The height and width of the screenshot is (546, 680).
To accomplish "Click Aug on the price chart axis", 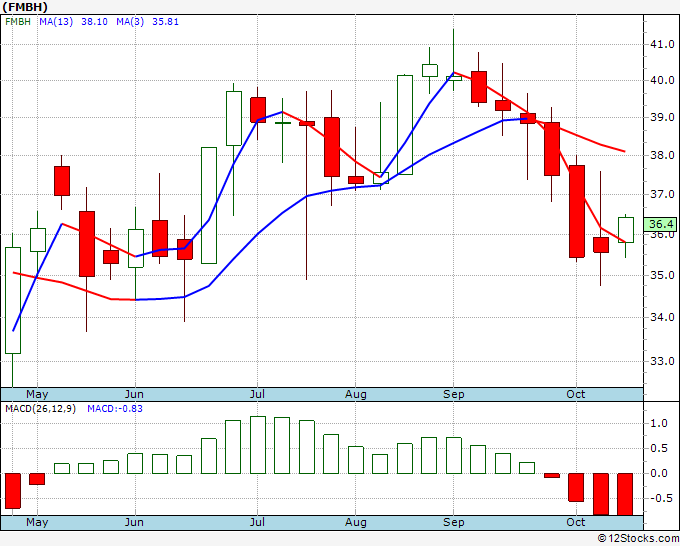I will (x=356, y=394).
